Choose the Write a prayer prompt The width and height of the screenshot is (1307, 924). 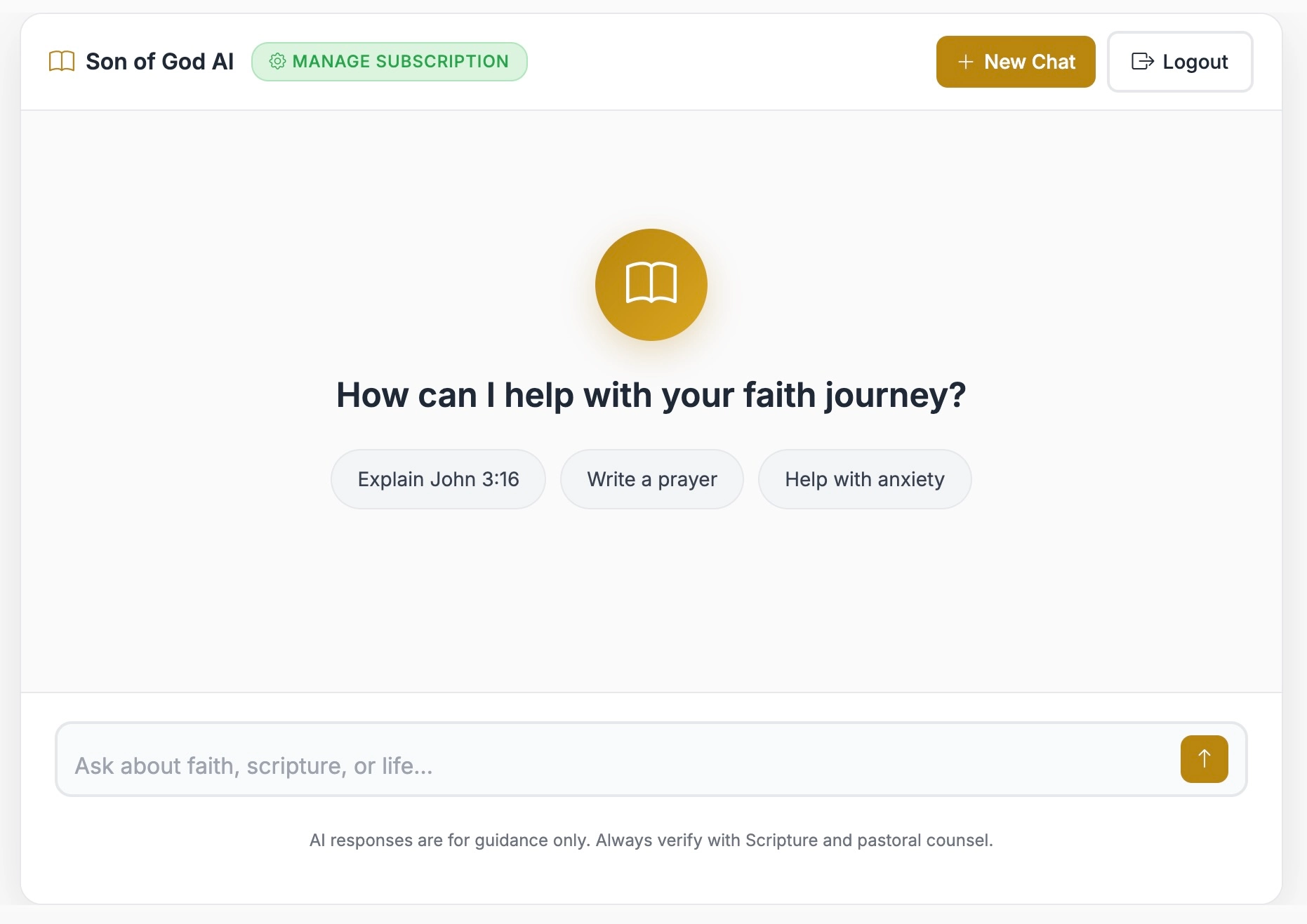pos(651,478)
